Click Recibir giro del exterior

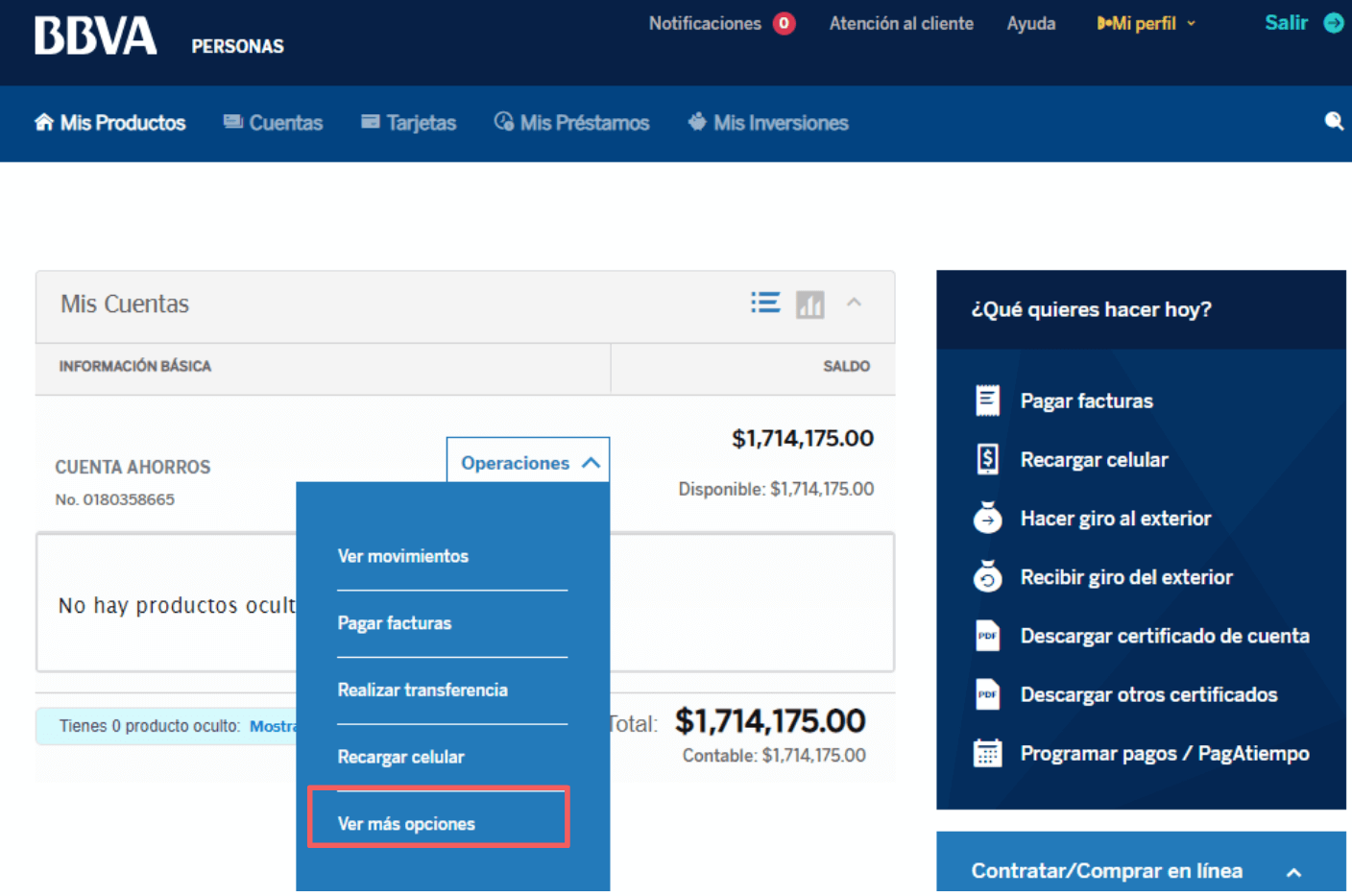click(1126, 577)
